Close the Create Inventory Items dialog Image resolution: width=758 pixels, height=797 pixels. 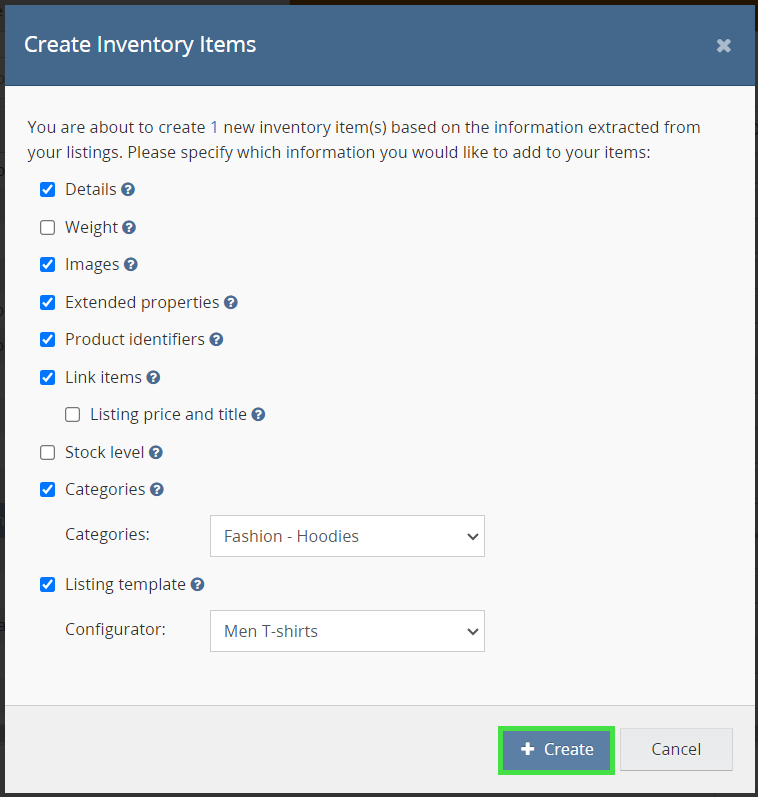tap(724, 45)
